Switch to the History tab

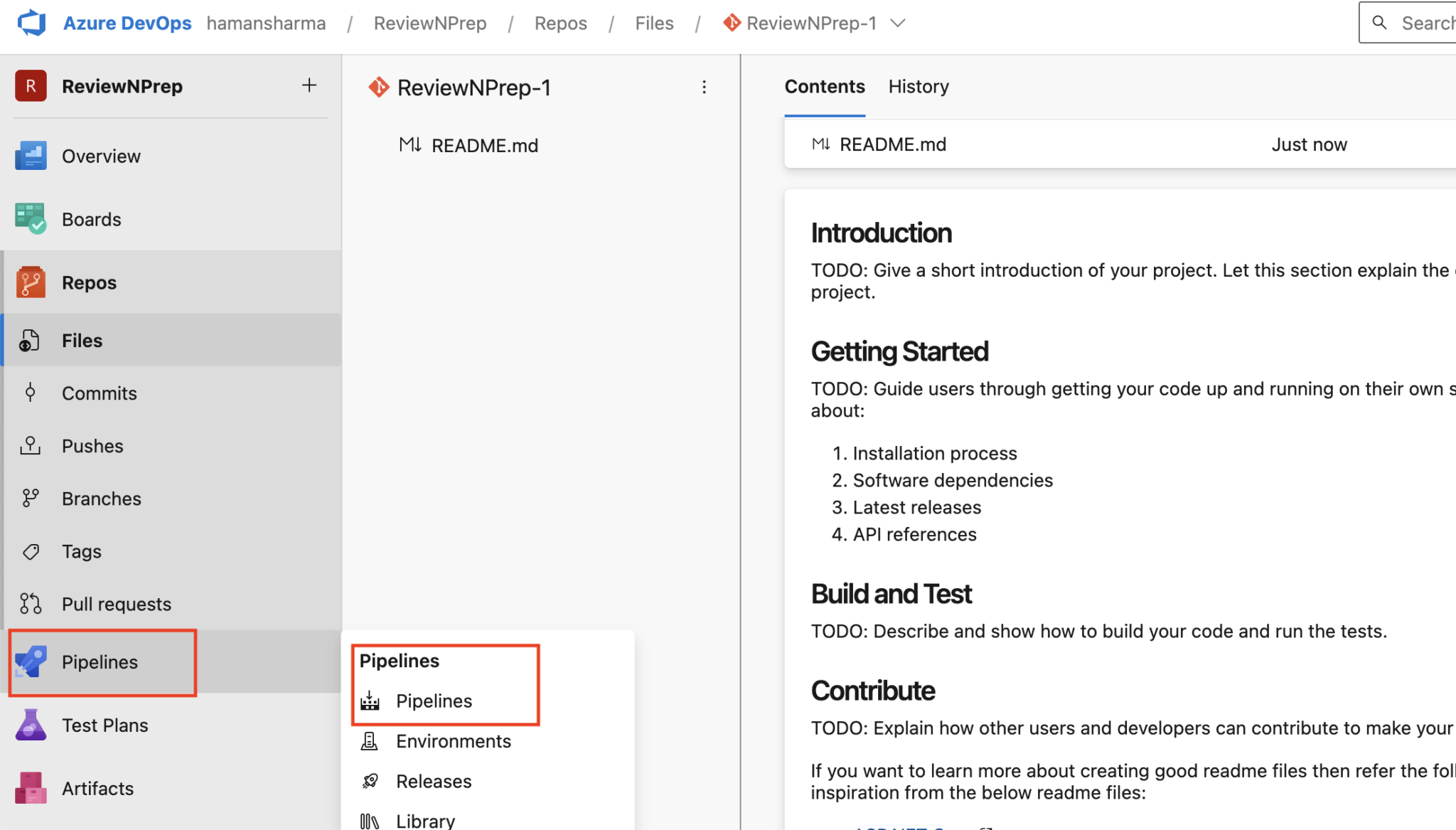[919, 86]
